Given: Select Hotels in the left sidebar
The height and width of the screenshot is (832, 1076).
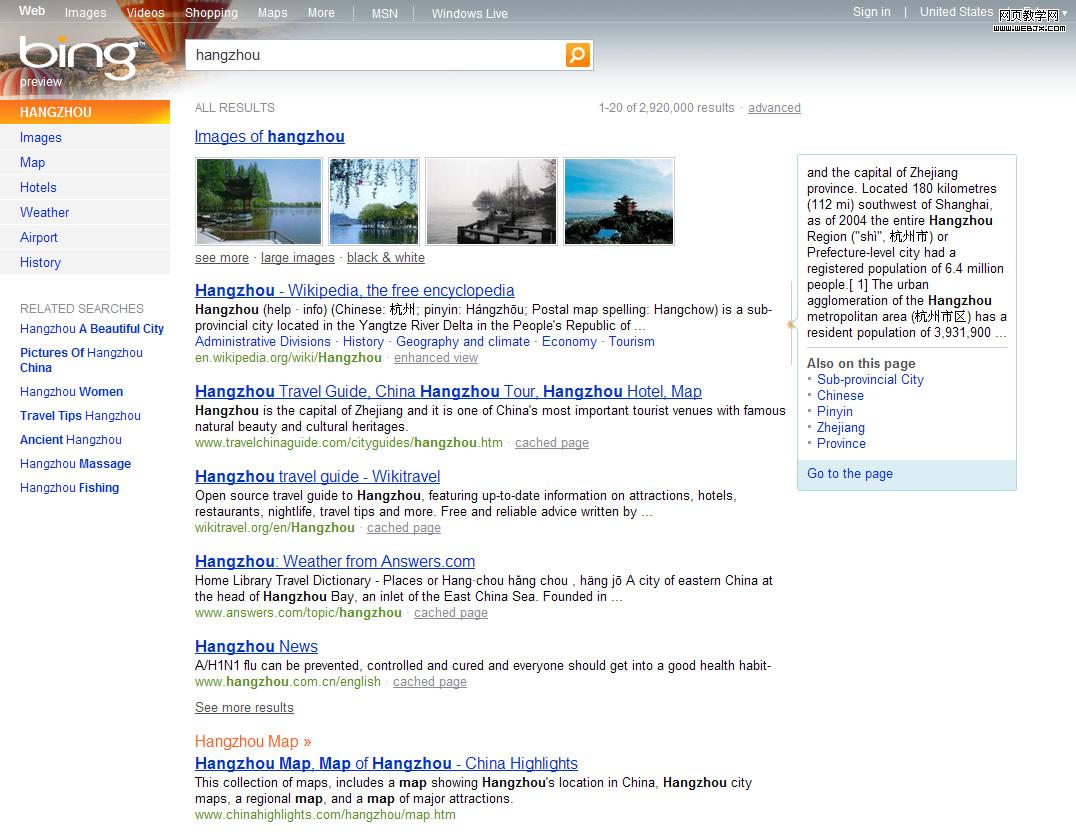Looking at the screenshot, I should [x=38, y=187].
